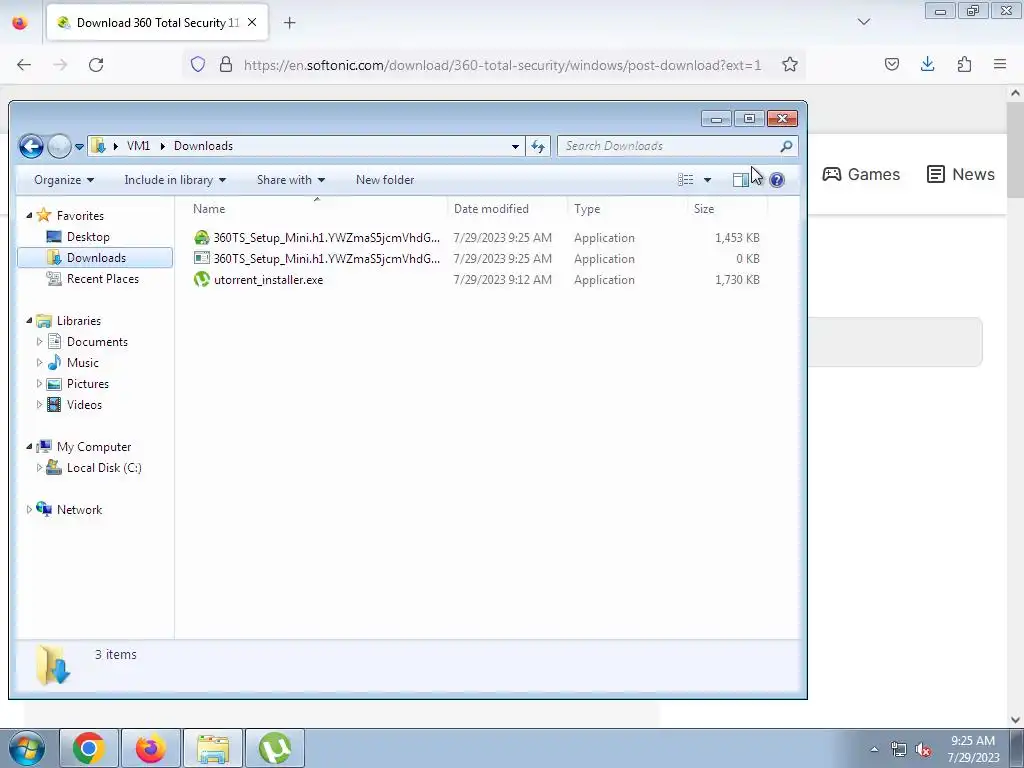Click the Explorer forward arrow button
The width and height of the screenshot is (1024, 768).
pos(59,146)
